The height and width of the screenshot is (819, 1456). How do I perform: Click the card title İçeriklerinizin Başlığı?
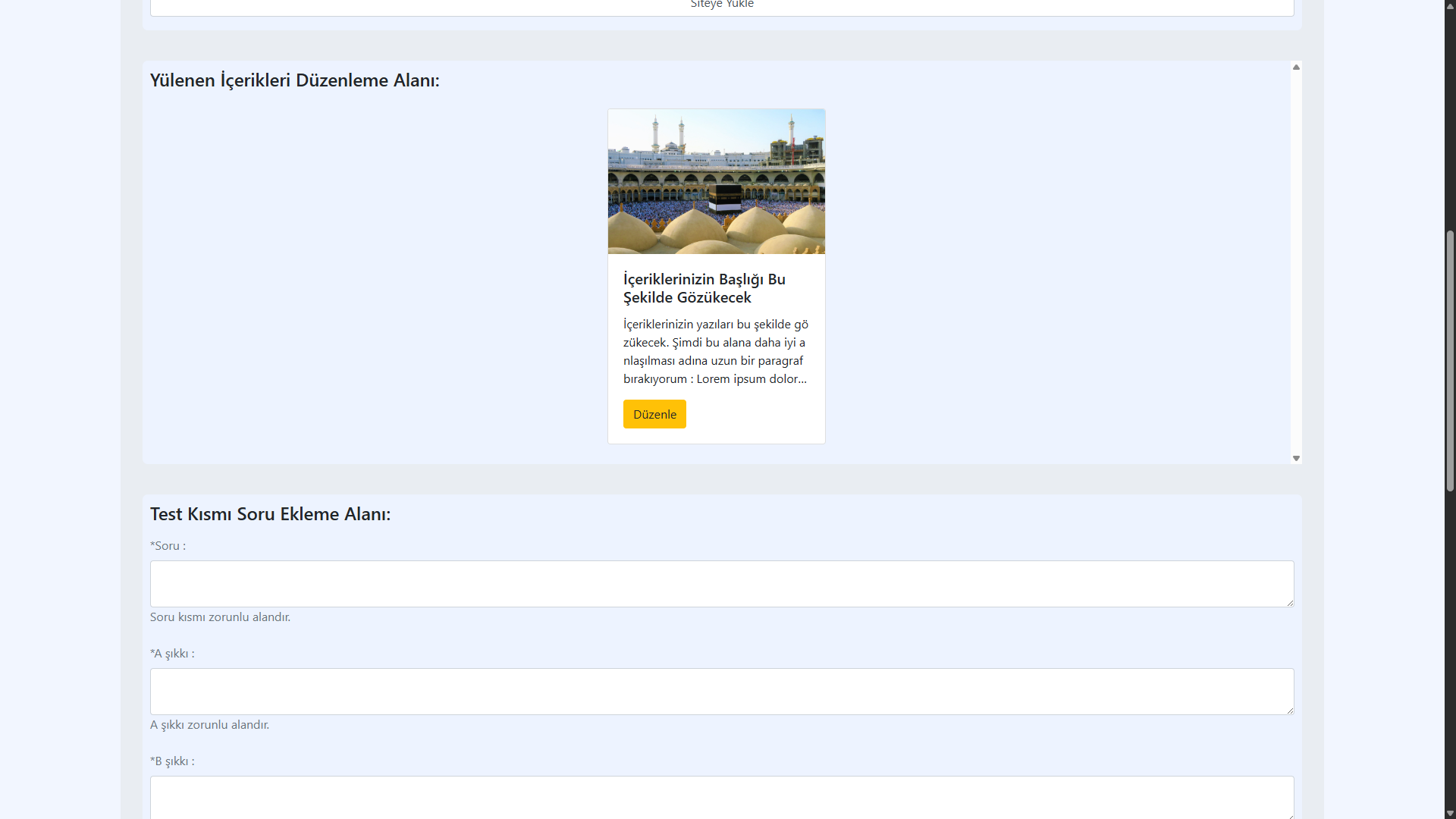coord(704,288)
